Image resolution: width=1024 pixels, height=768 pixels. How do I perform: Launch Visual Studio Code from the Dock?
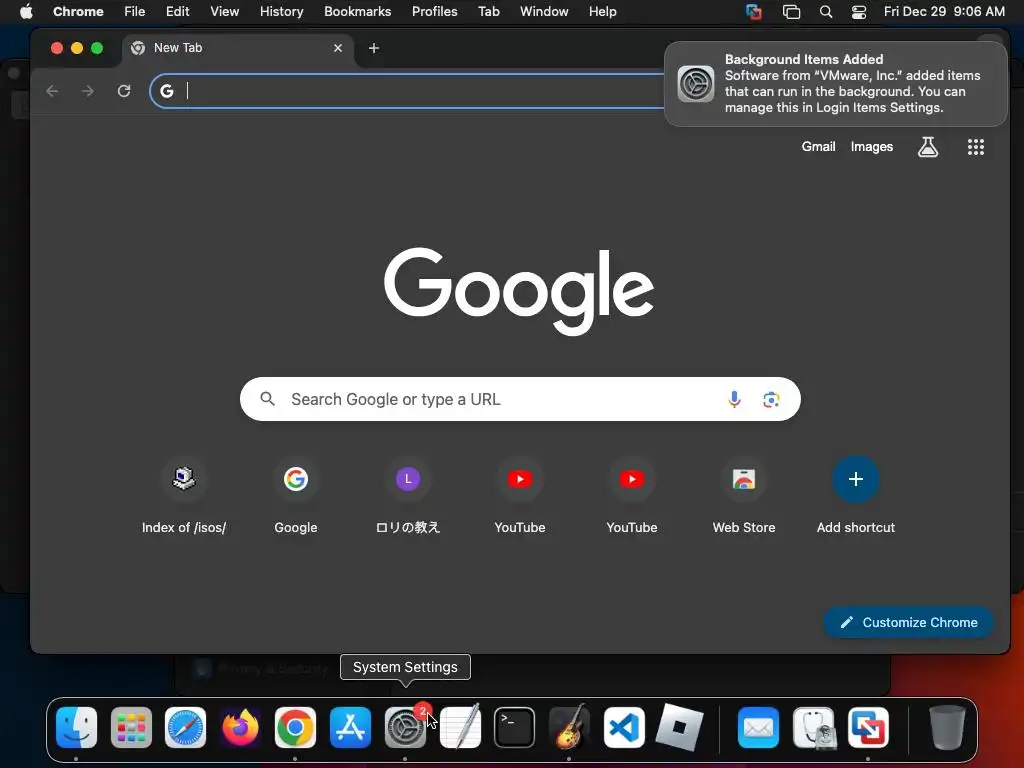click(x=624, y=727)
